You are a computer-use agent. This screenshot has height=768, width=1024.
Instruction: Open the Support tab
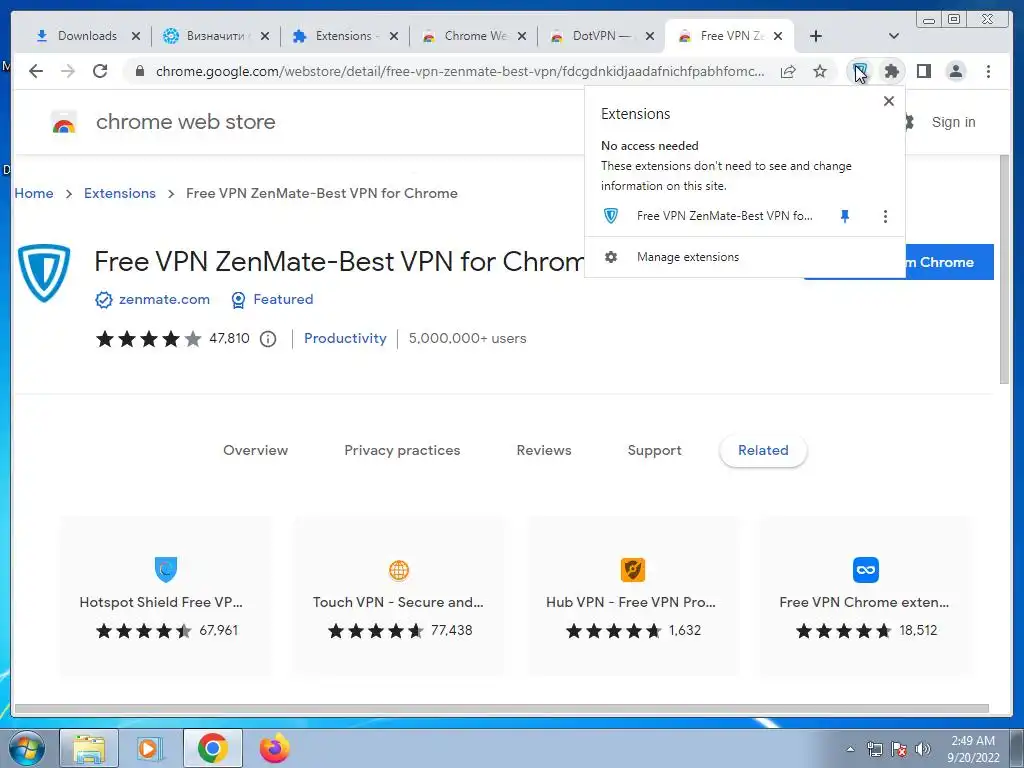[654, 450]
